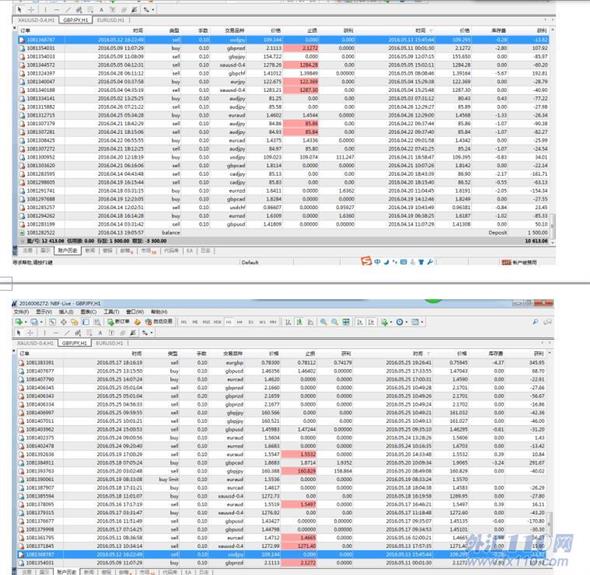Open MetaEditor from the toolbar icon
590x575 pixels.
coord(137,322)
